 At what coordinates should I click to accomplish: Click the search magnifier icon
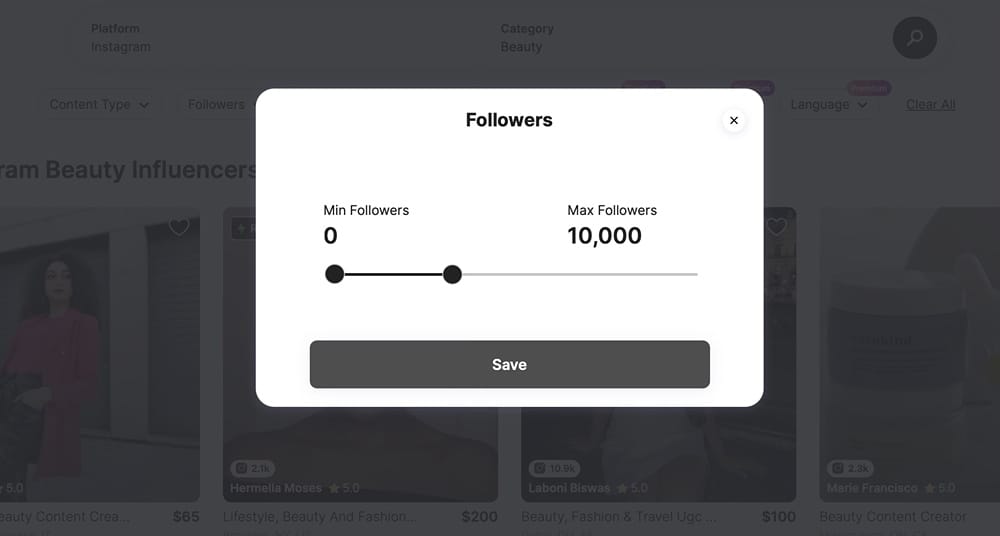[x=915, y=38]
